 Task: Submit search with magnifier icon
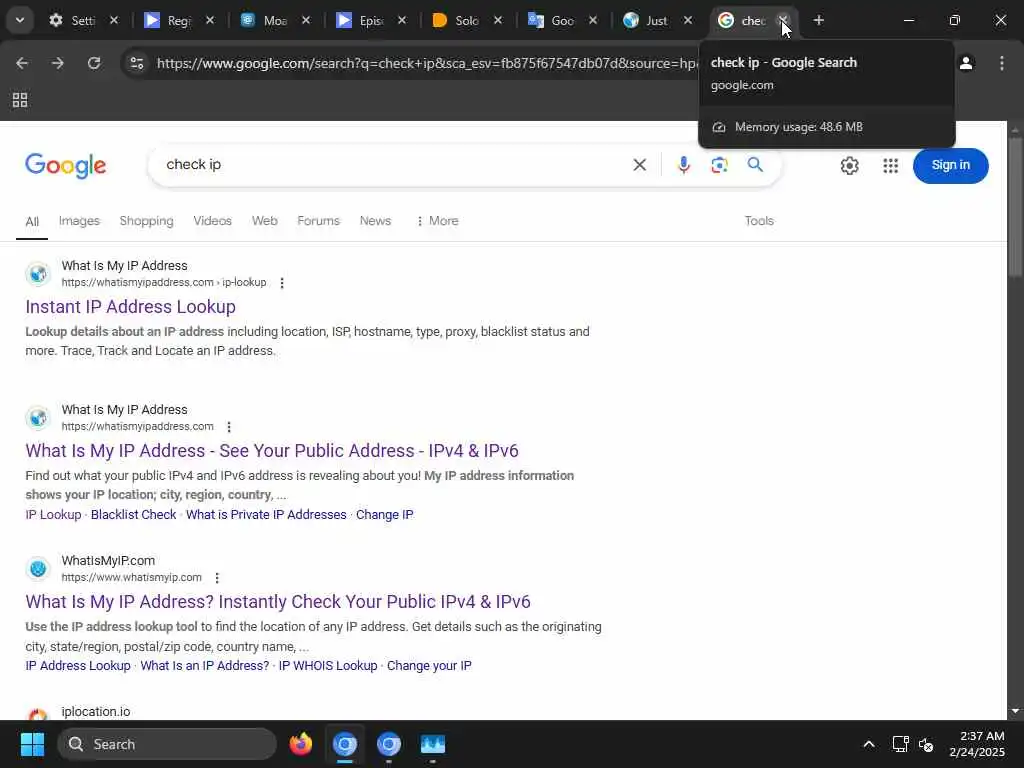click(755, 165)
